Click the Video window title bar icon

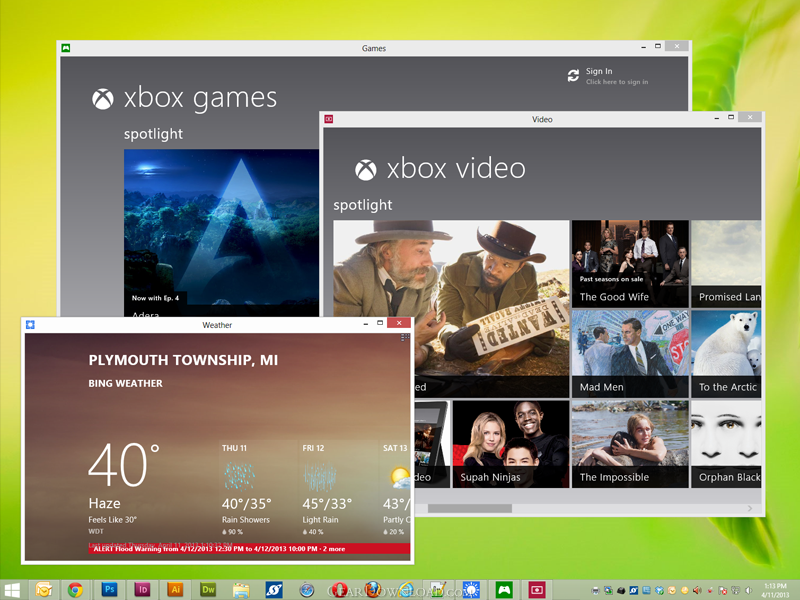(329, 119)
